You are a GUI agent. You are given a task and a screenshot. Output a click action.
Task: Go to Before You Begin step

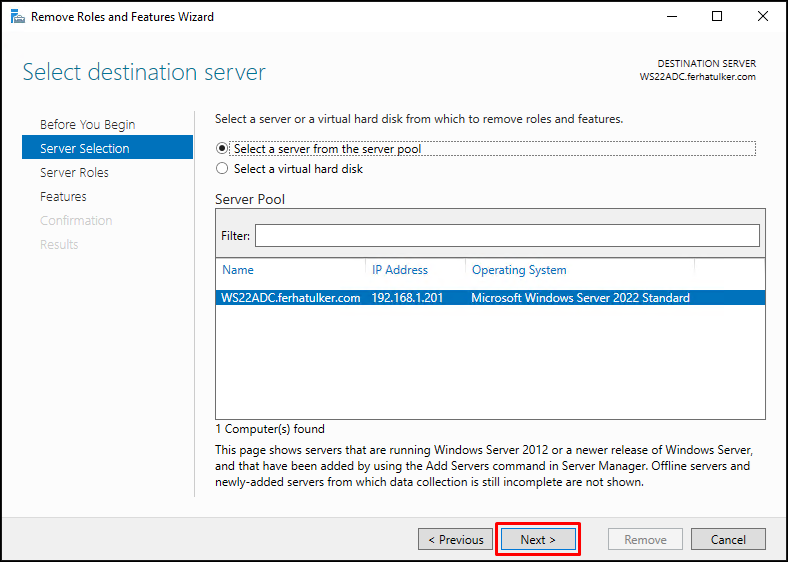[87, 124]
